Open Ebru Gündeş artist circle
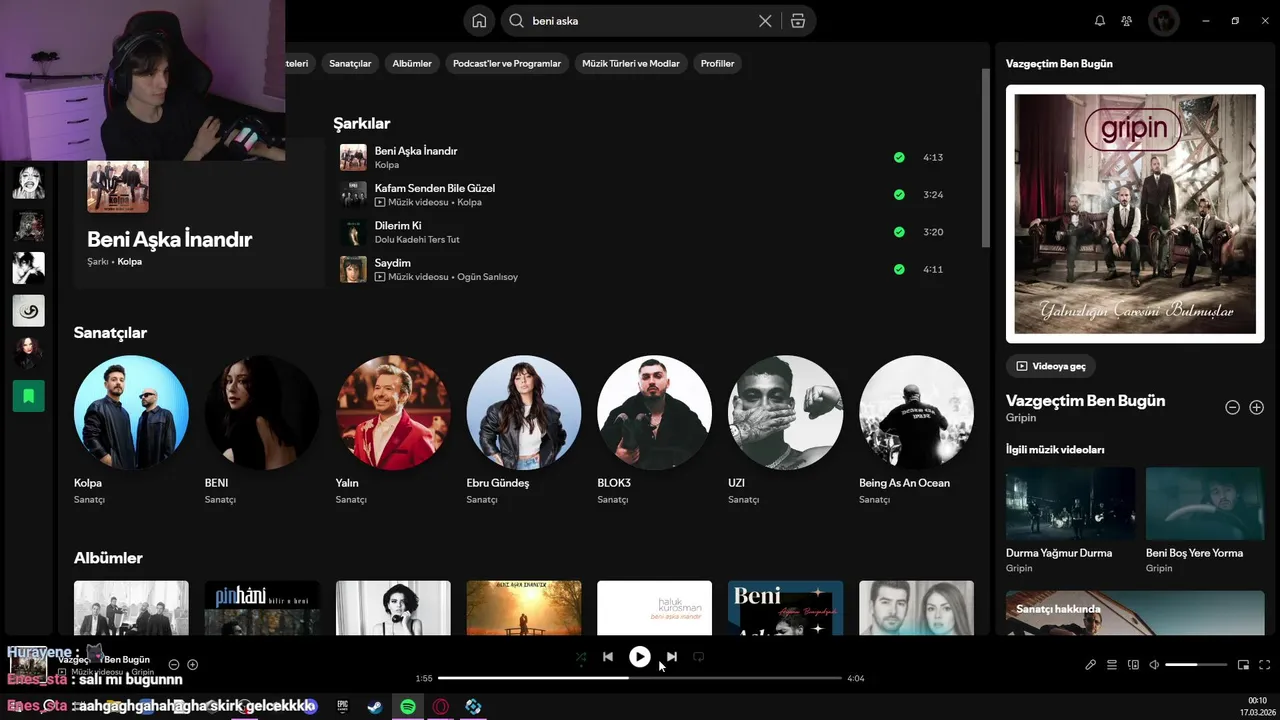The width and height of the screenshot is (1280, 720). tap(524, 412)
